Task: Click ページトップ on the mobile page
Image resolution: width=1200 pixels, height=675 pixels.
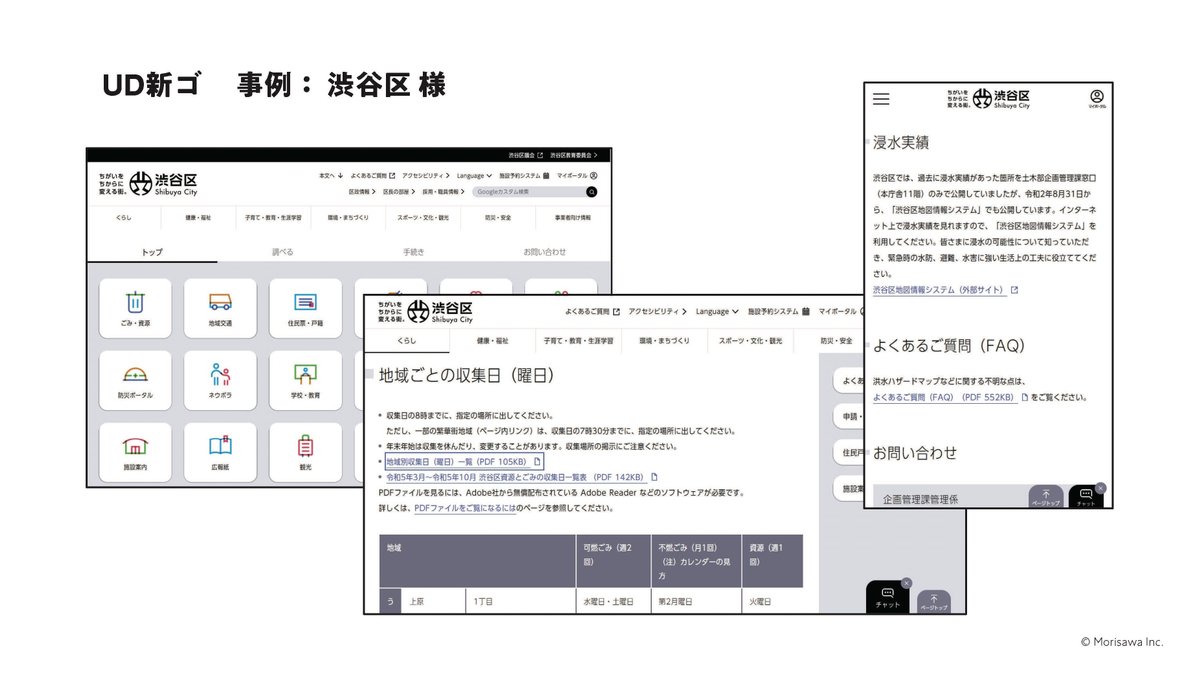Action: click(1045, 497)
